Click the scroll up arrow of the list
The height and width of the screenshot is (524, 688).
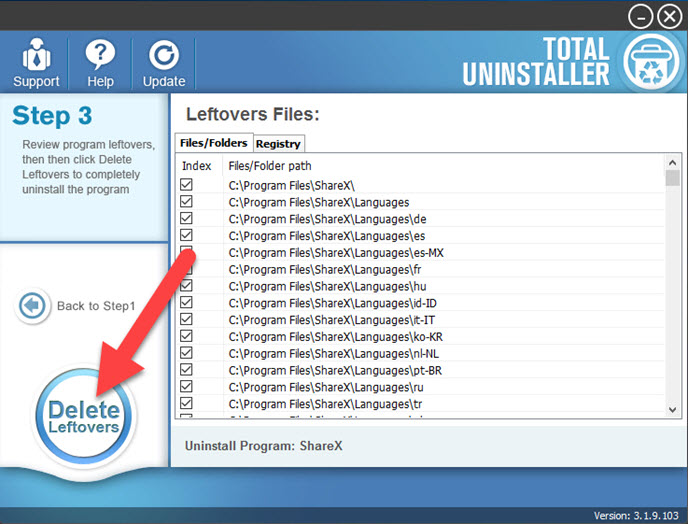[672, 162]
